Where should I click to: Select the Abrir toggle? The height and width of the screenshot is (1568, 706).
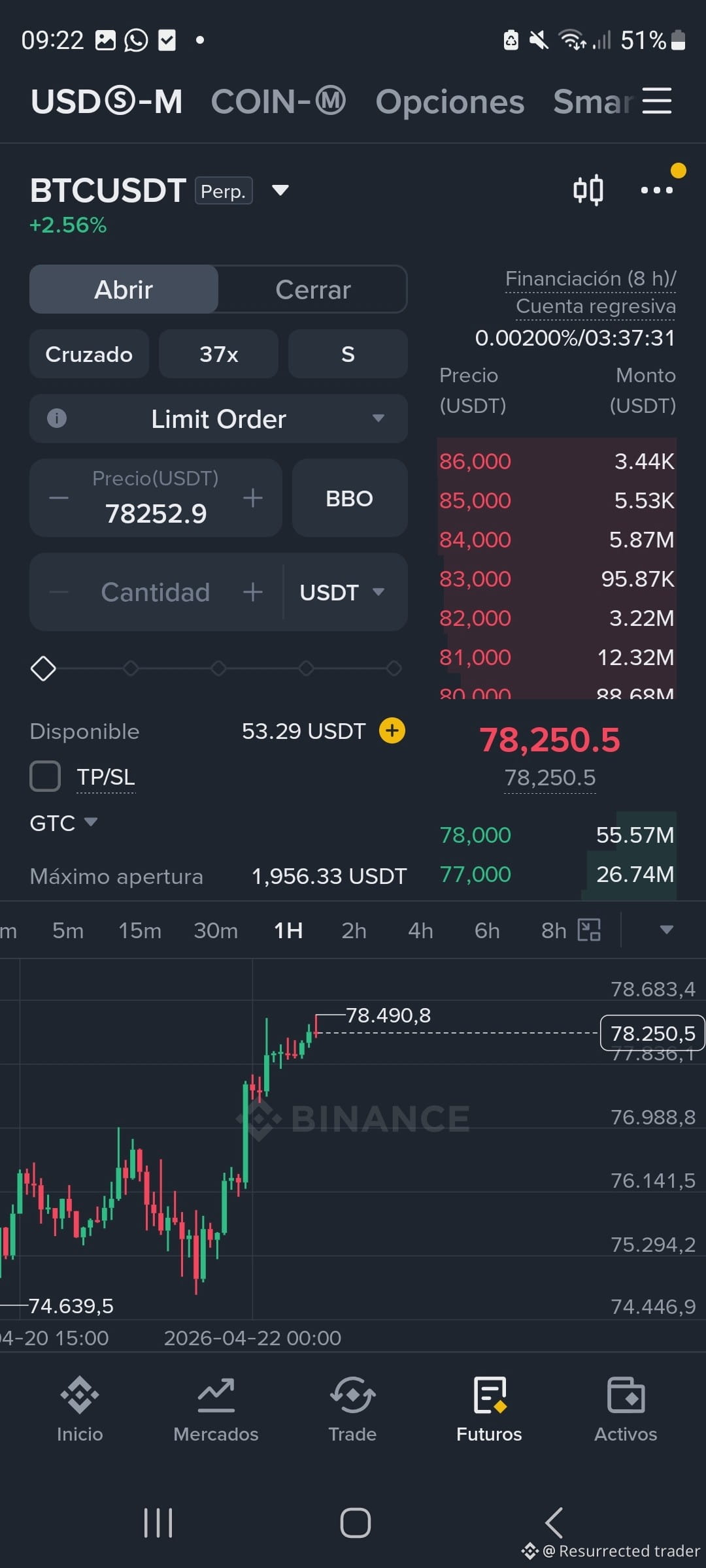[124, 289]
